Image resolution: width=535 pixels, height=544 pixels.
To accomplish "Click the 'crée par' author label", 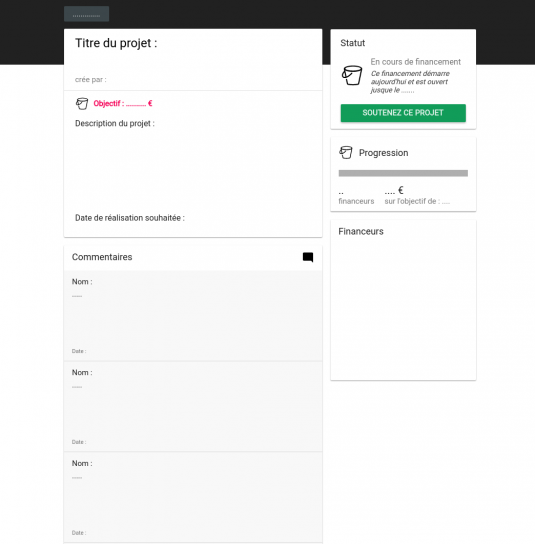I will (91, 79).
